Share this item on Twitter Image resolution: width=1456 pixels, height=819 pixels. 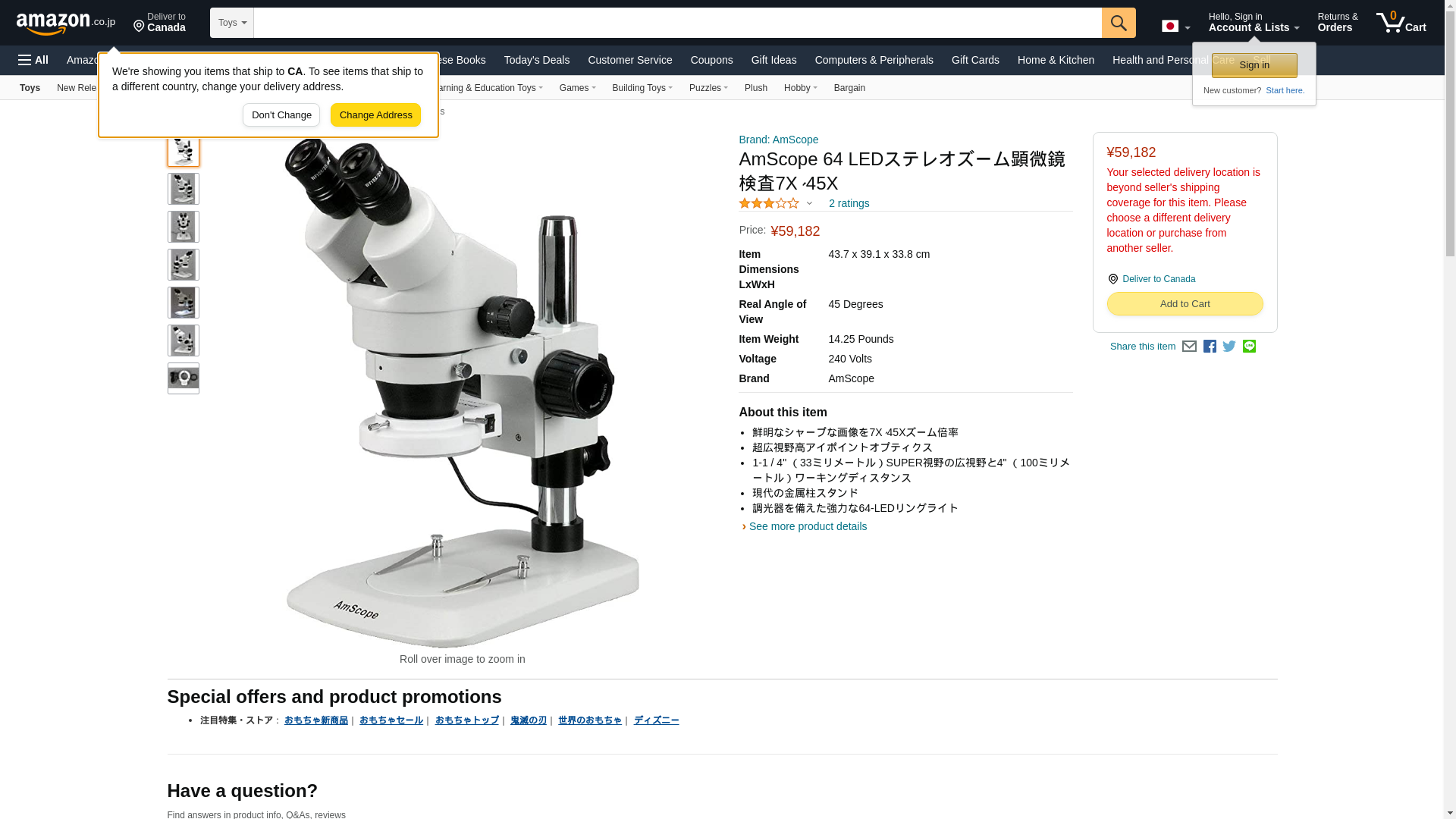(1229, 347)
